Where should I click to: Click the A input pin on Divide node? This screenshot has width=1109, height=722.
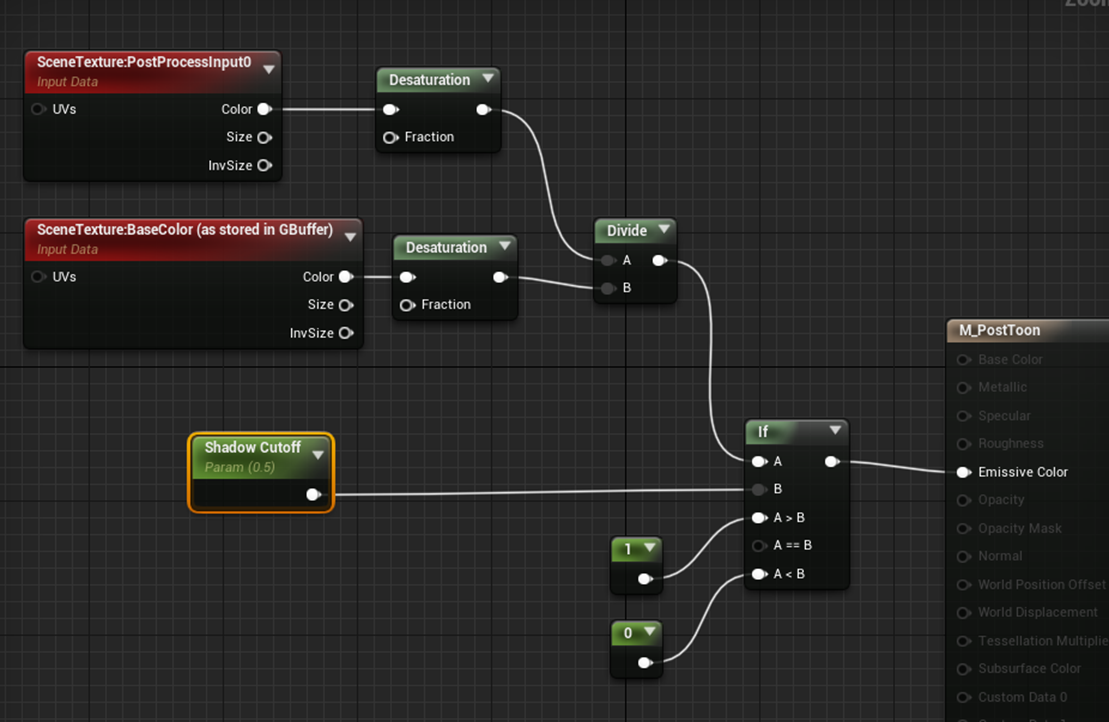(608, 260)
